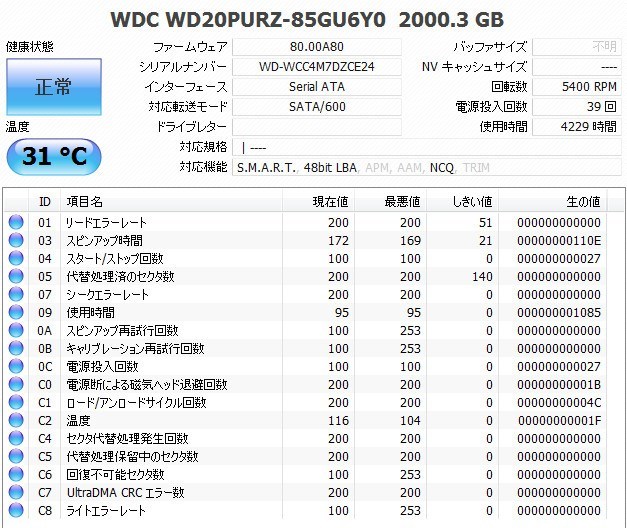Click the 現在値 column header
Image resolution: width=627 pixels, height=528 pixels.
pyautogui.click(x=318, y=201)
